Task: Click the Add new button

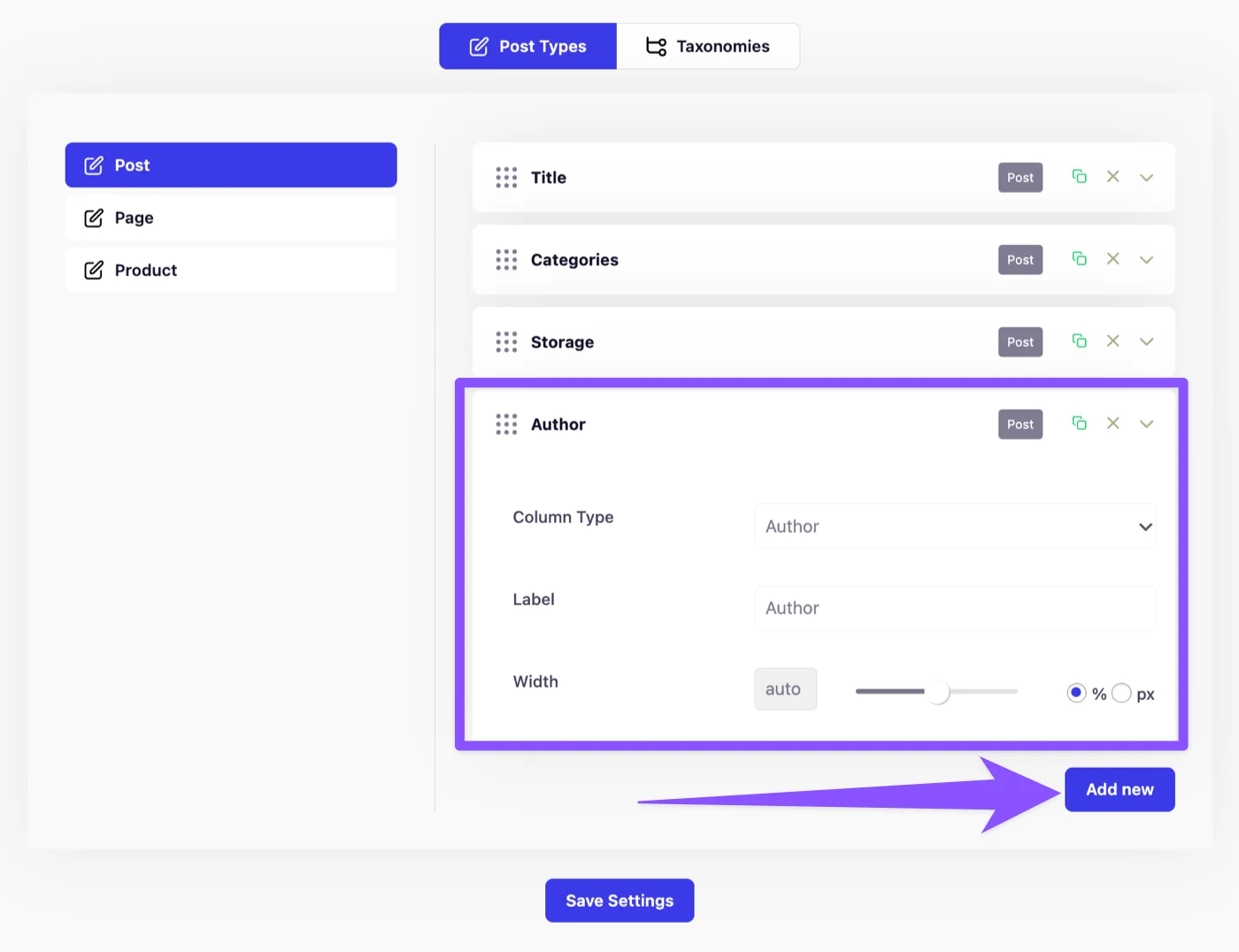Action: [1119, 789]
